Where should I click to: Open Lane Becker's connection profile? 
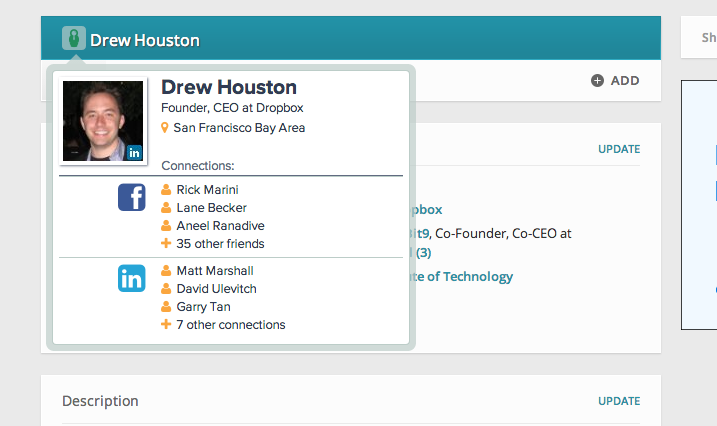pos(211,207)
